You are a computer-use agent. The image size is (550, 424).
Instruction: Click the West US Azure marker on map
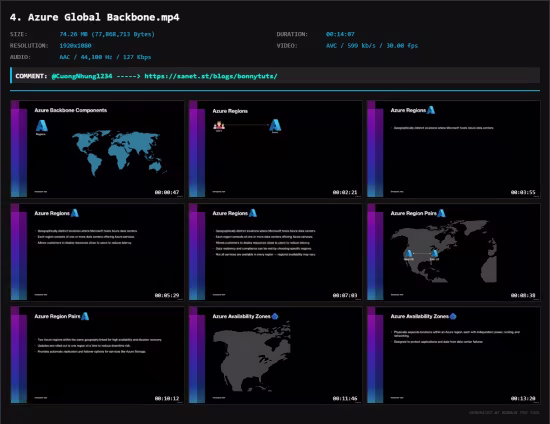coord(409,253)
